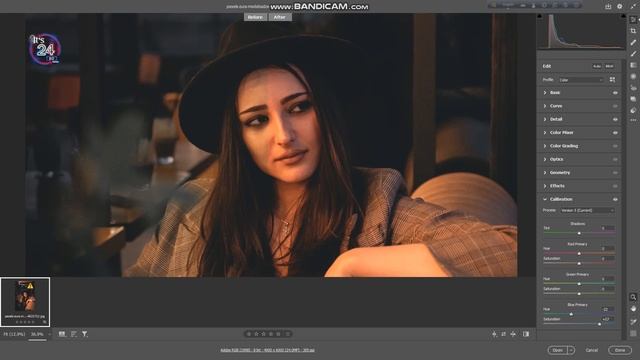
Task: Select the Edit panel icon
Action: 633,20
